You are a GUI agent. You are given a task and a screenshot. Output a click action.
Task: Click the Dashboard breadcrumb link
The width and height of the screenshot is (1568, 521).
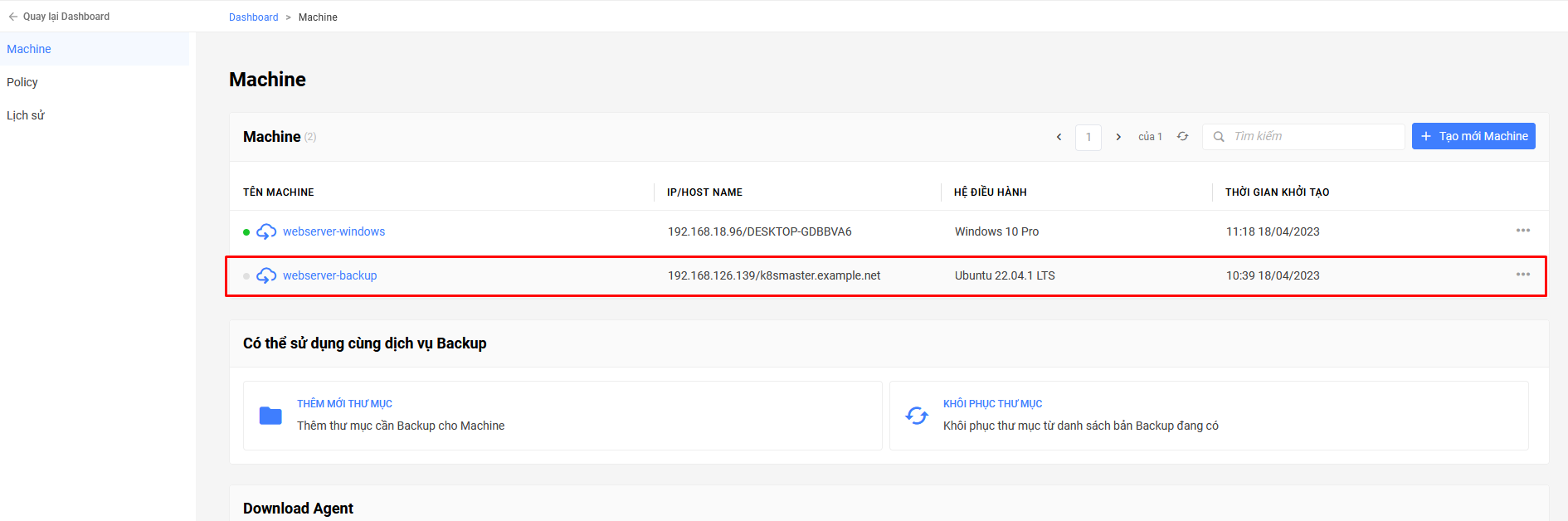pos(254,17)
